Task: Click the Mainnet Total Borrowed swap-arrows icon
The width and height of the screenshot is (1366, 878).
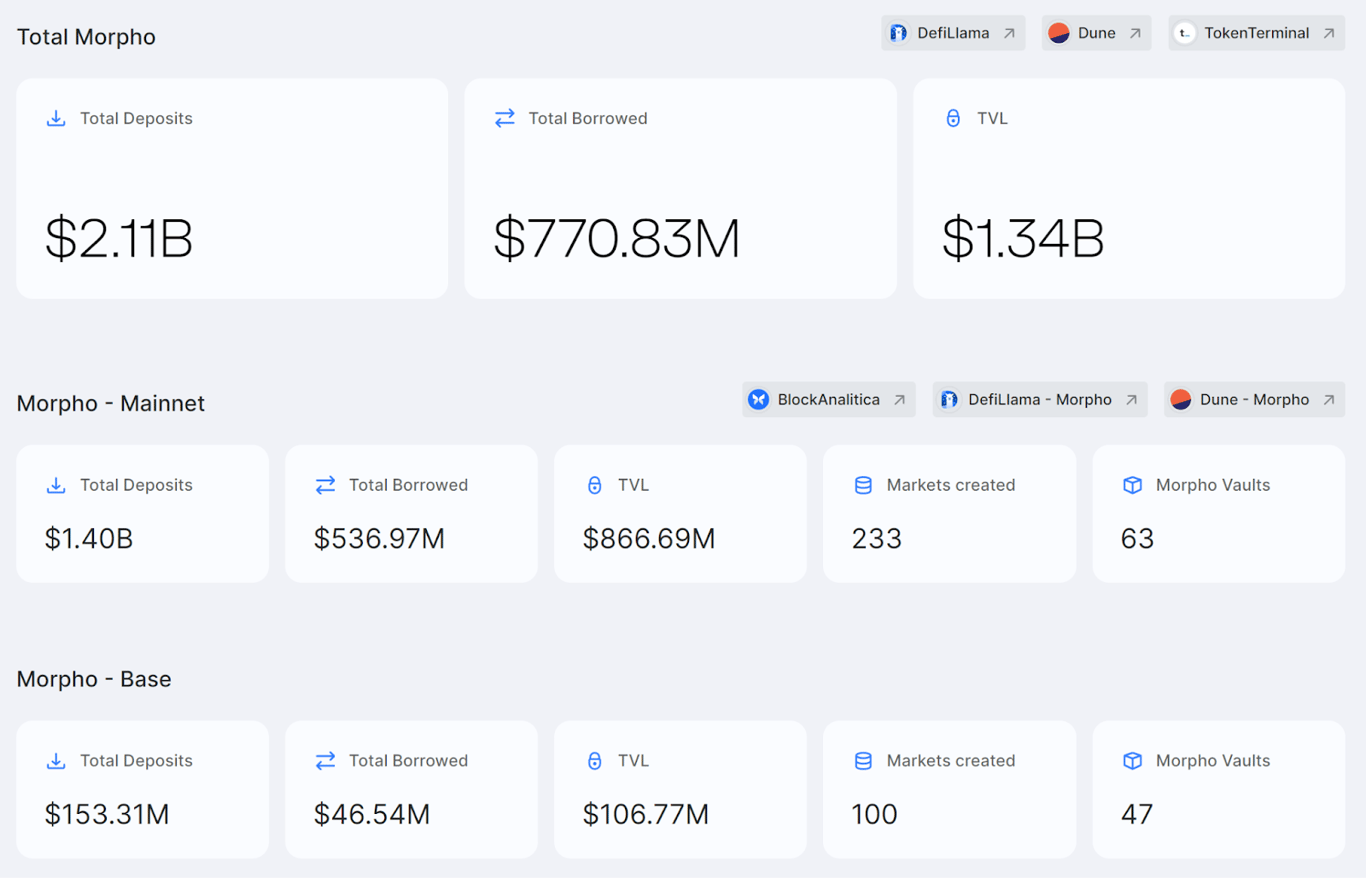Action: click(x=325, y=485)
